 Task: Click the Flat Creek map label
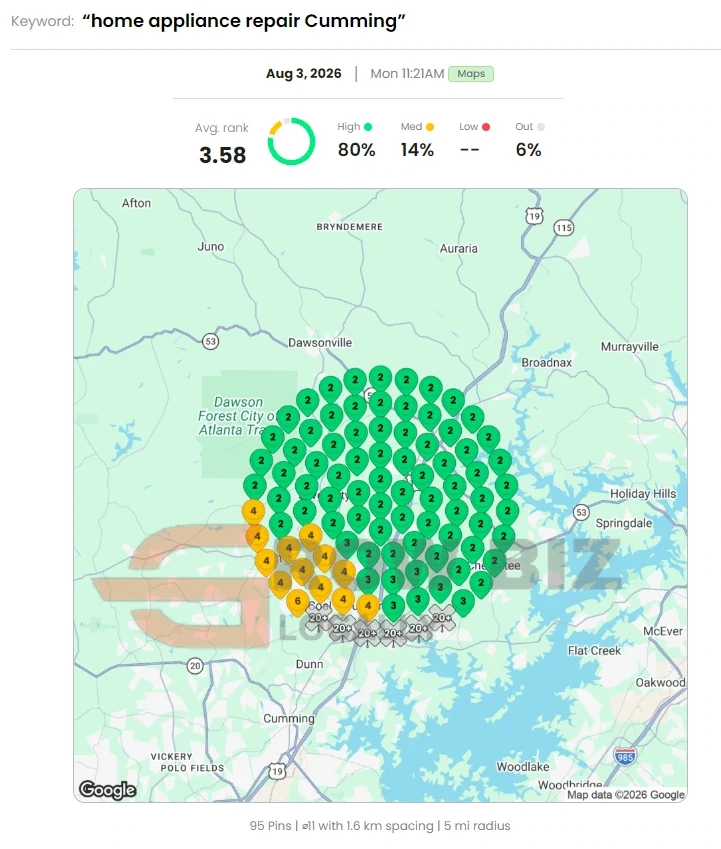click(594, 650)
